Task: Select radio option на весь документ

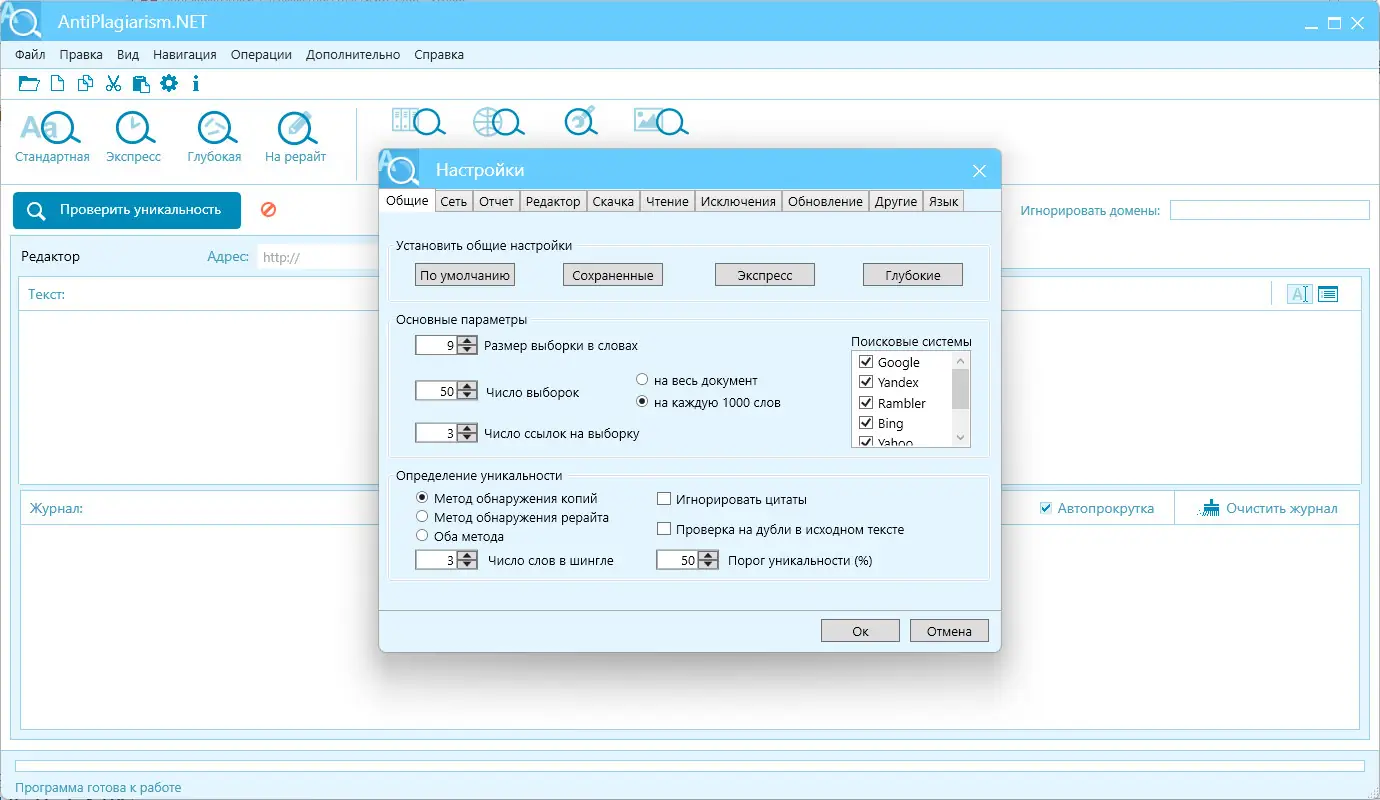Action: (642, 380)
